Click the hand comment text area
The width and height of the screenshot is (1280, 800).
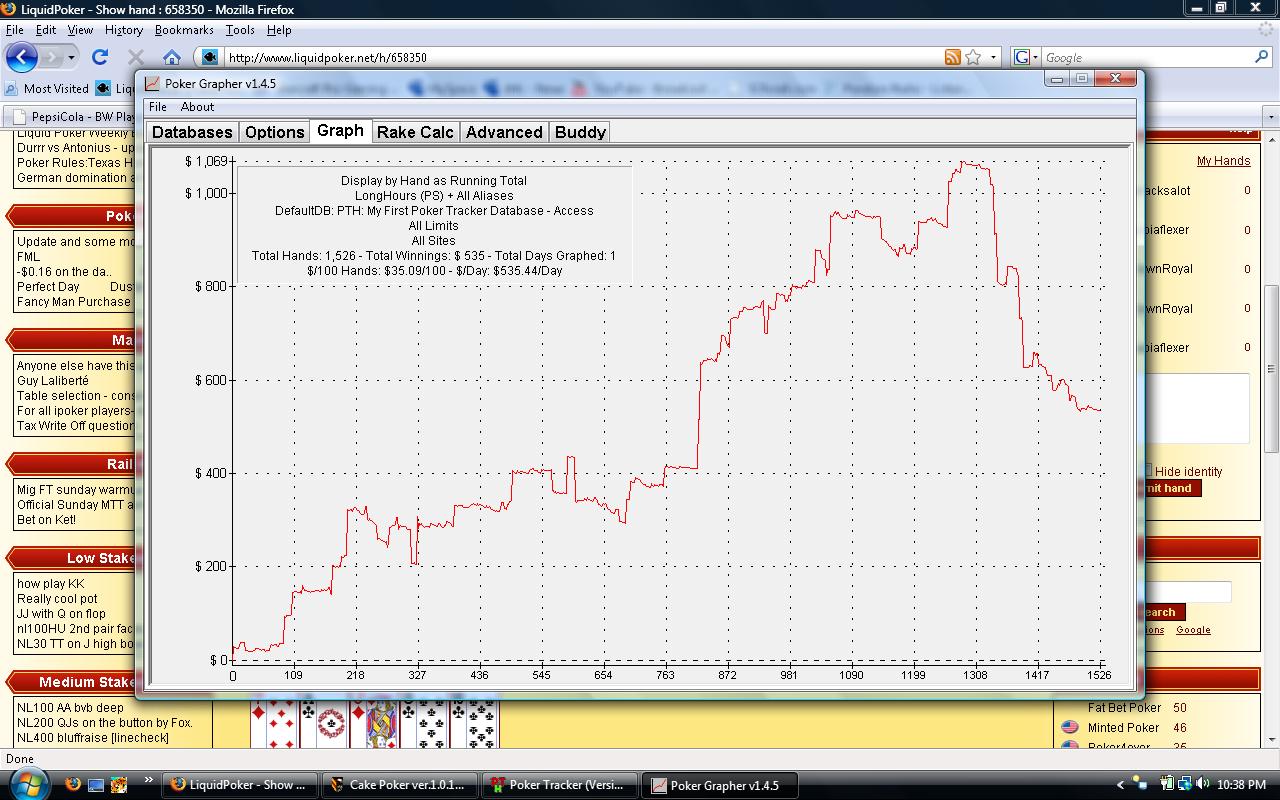point(1196,408)
